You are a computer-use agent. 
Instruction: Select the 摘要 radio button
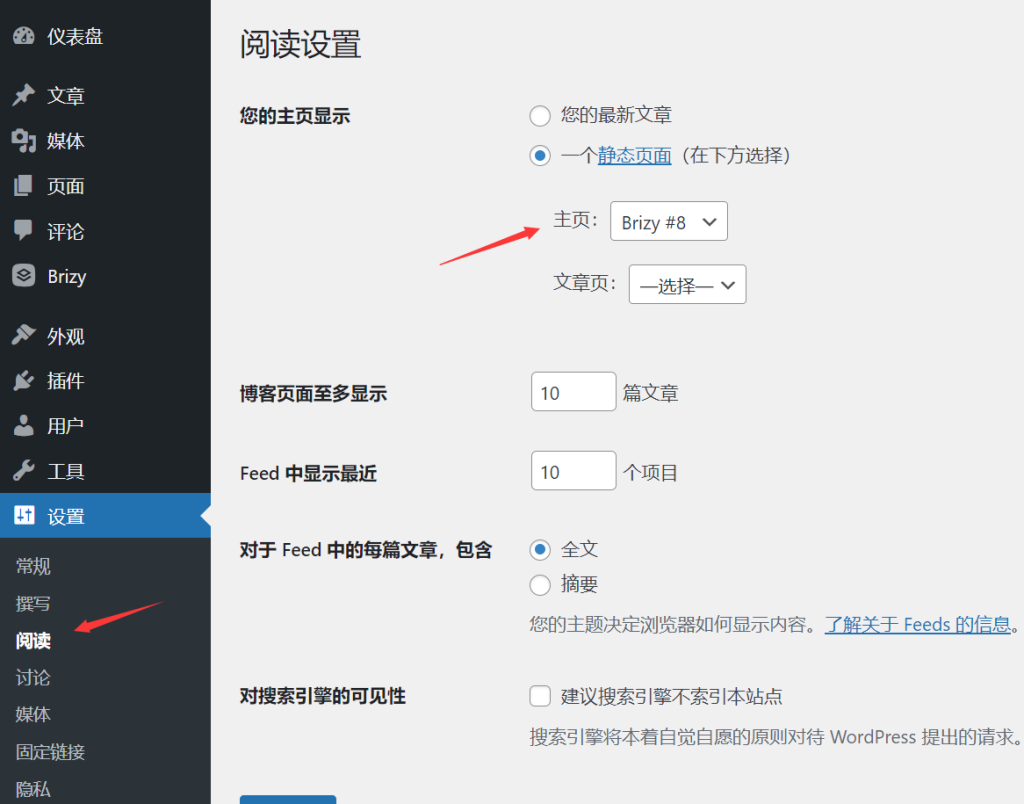[540, 585]
